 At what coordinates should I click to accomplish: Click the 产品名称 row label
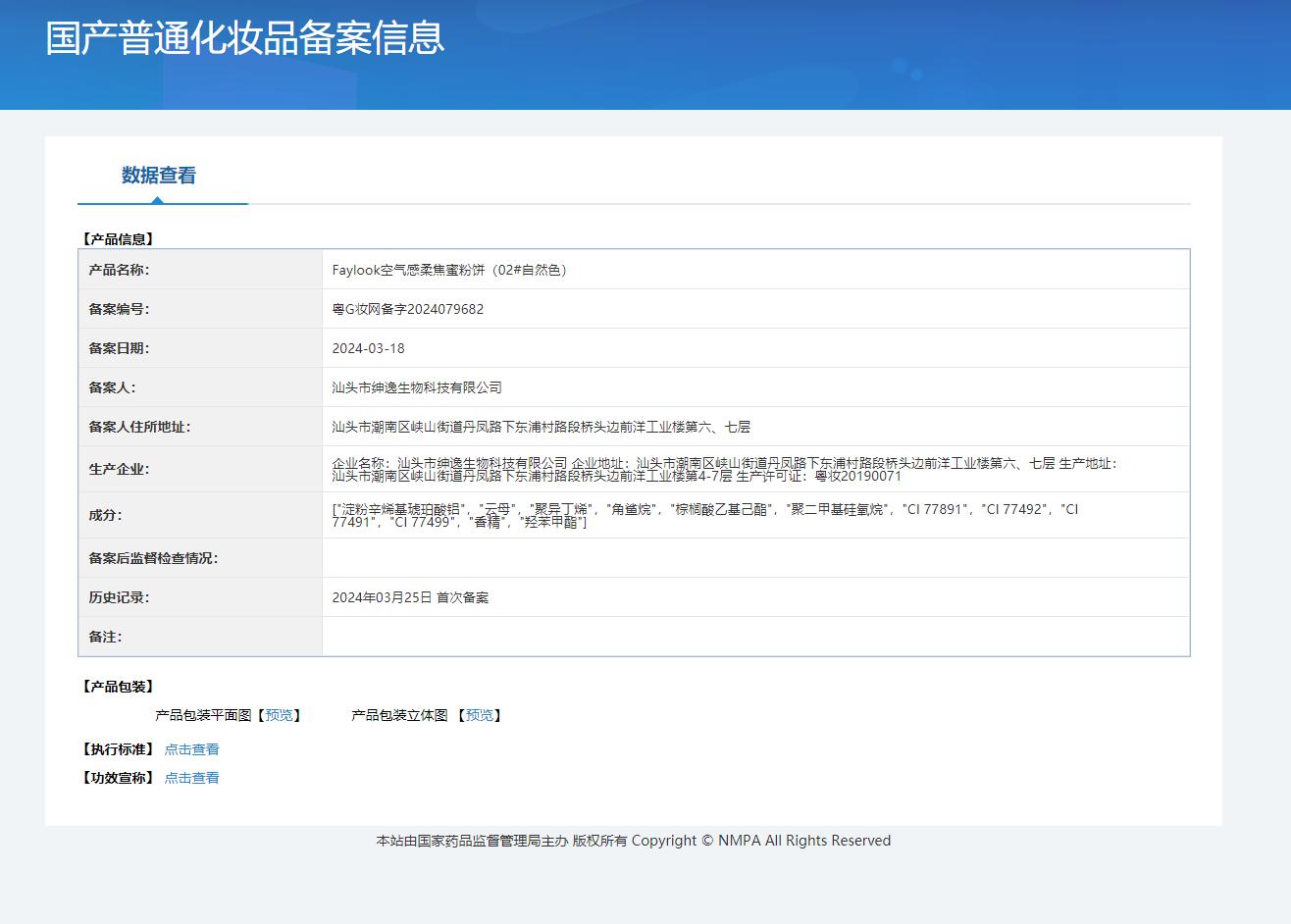(x=119, y=270)
